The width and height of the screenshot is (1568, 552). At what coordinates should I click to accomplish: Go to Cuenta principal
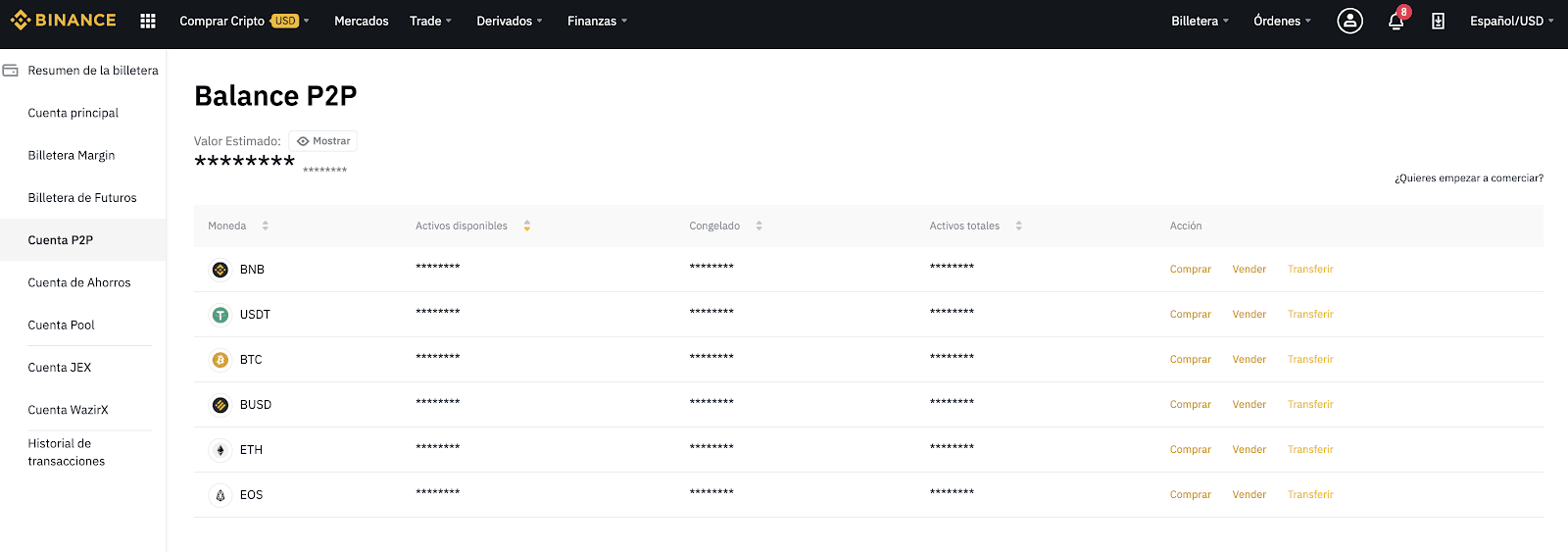[x=73, y=113]
